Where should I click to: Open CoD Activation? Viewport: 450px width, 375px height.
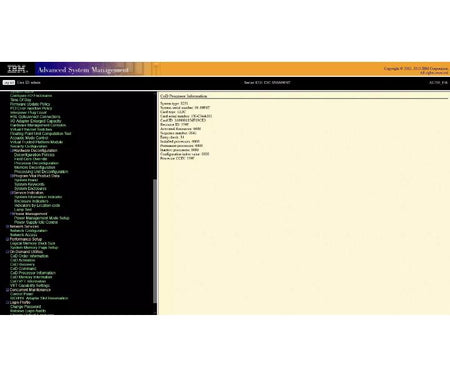(22, 260)
